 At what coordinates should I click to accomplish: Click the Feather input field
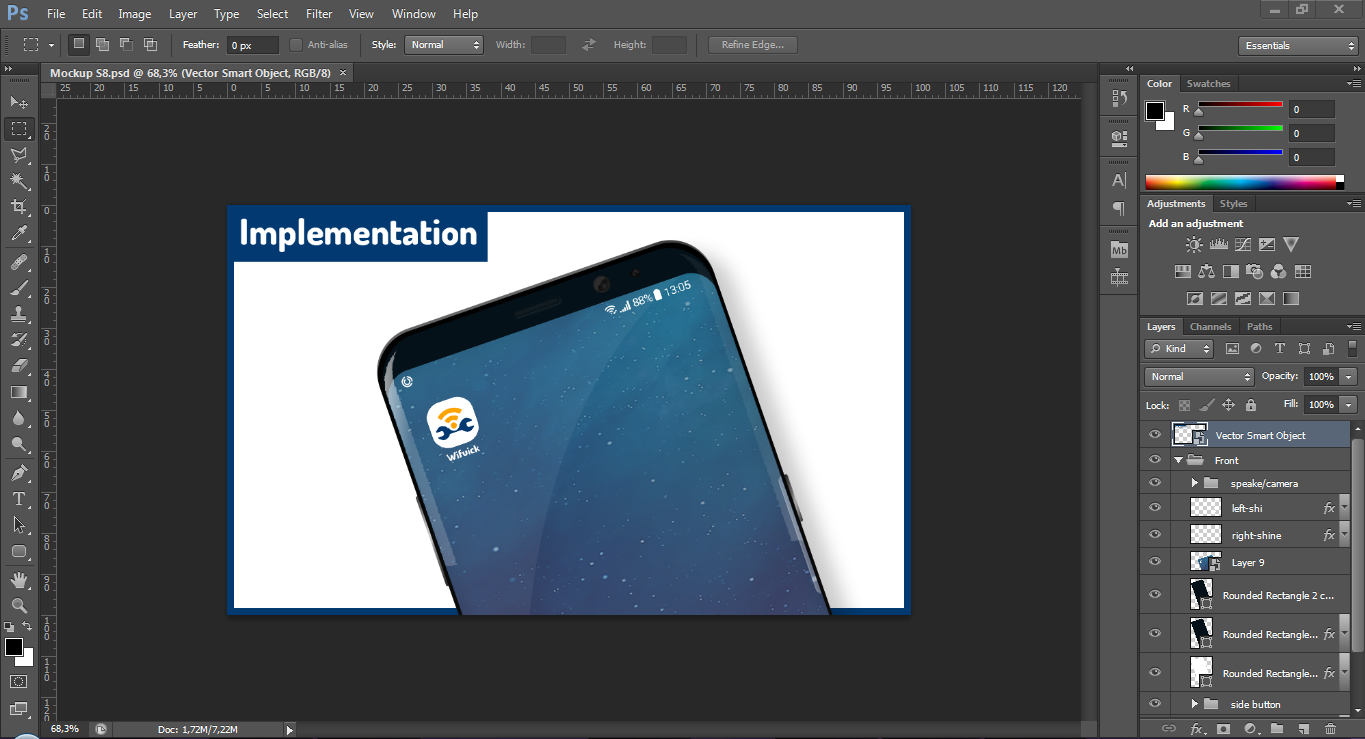pyautogui.click(x=253, y=46)
